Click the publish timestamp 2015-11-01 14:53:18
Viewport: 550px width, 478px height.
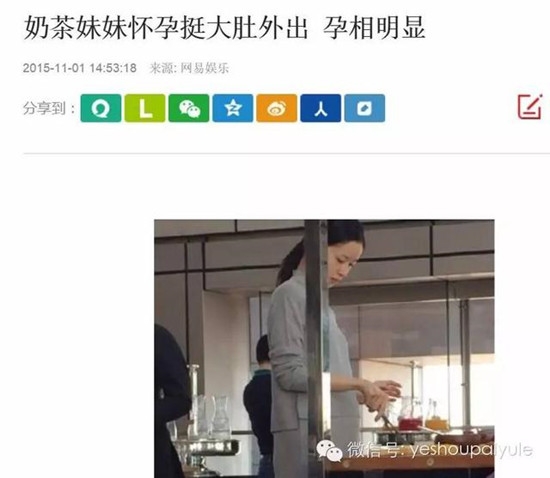[80, 68]
